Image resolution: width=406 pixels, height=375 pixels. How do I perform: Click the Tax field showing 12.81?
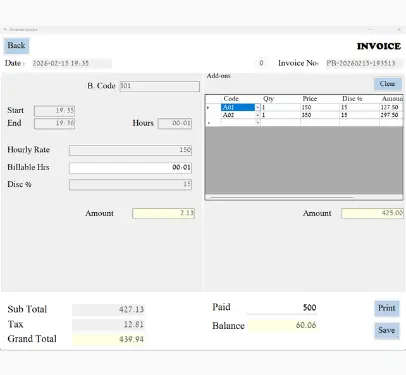click(109, 324)
